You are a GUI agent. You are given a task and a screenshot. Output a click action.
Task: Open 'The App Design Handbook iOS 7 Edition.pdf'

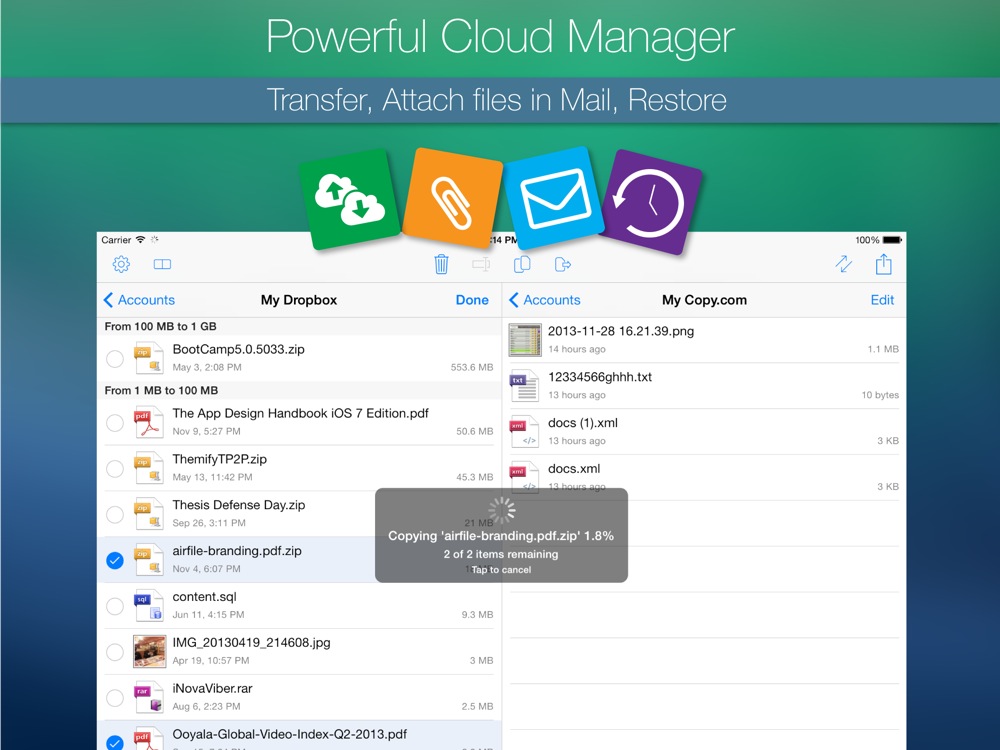pos(300,413)
